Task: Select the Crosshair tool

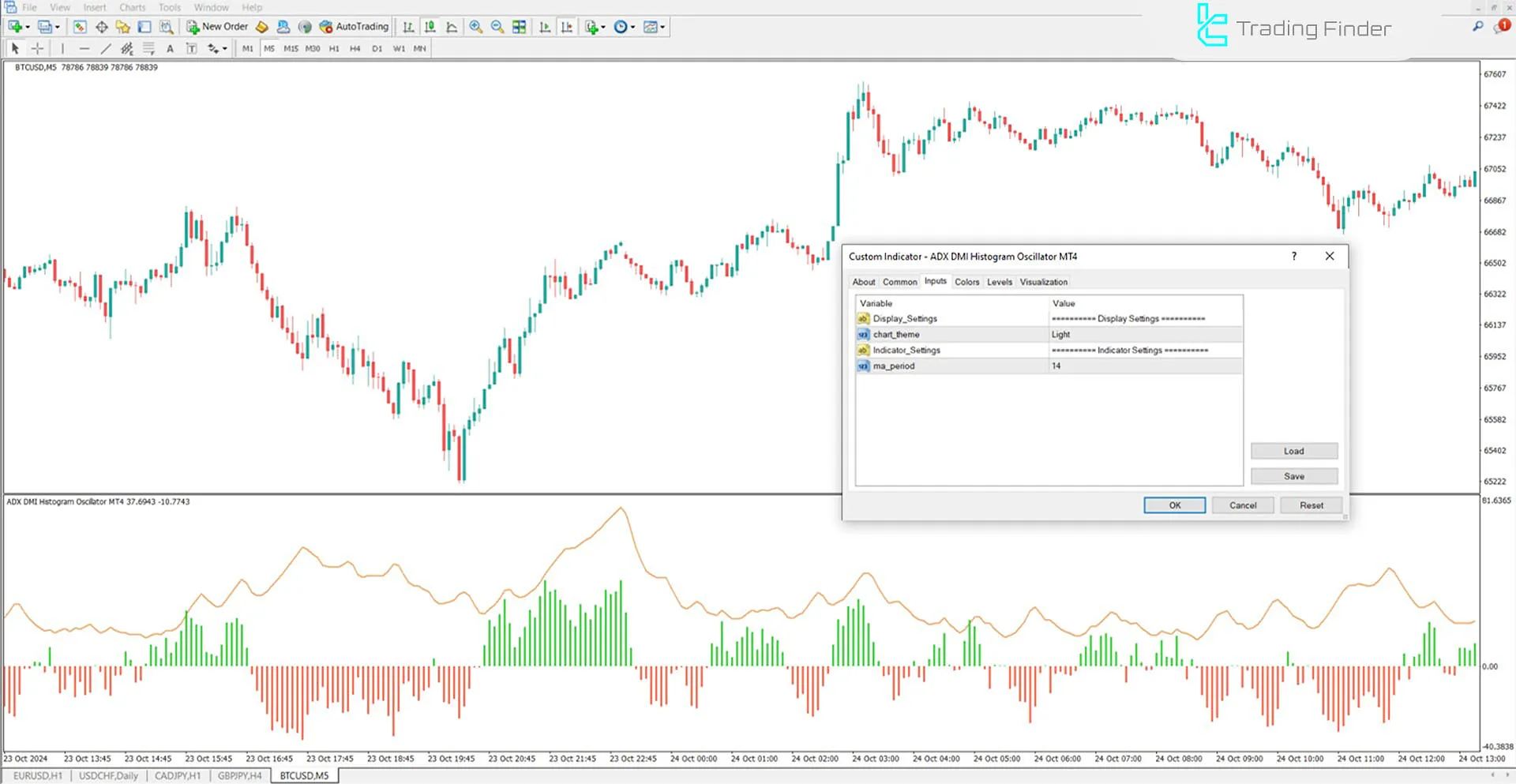Action: point(37,48)
